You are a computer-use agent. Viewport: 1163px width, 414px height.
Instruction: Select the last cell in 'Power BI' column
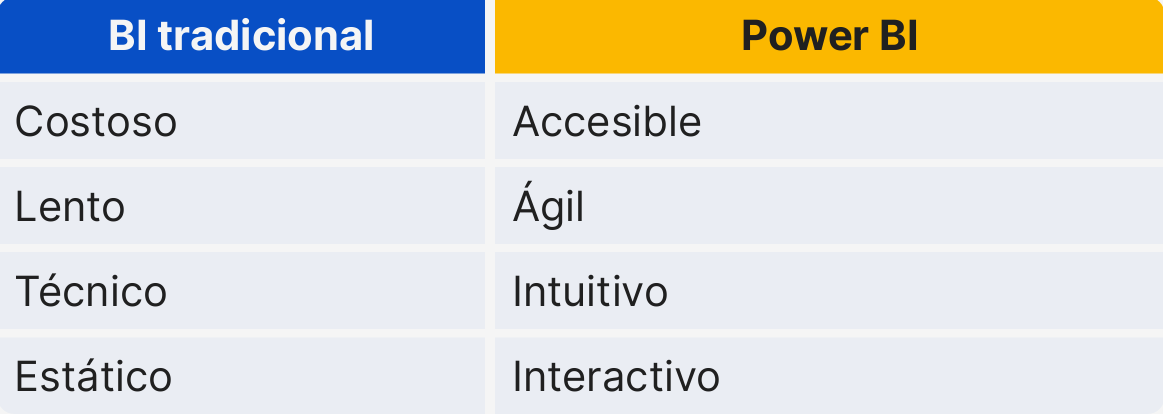tap(616, 377)
